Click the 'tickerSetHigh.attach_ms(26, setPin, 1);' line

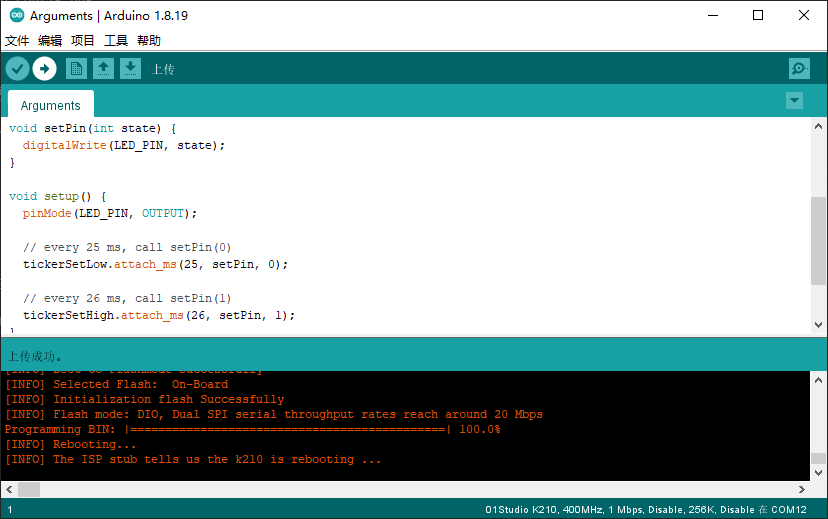159,315
